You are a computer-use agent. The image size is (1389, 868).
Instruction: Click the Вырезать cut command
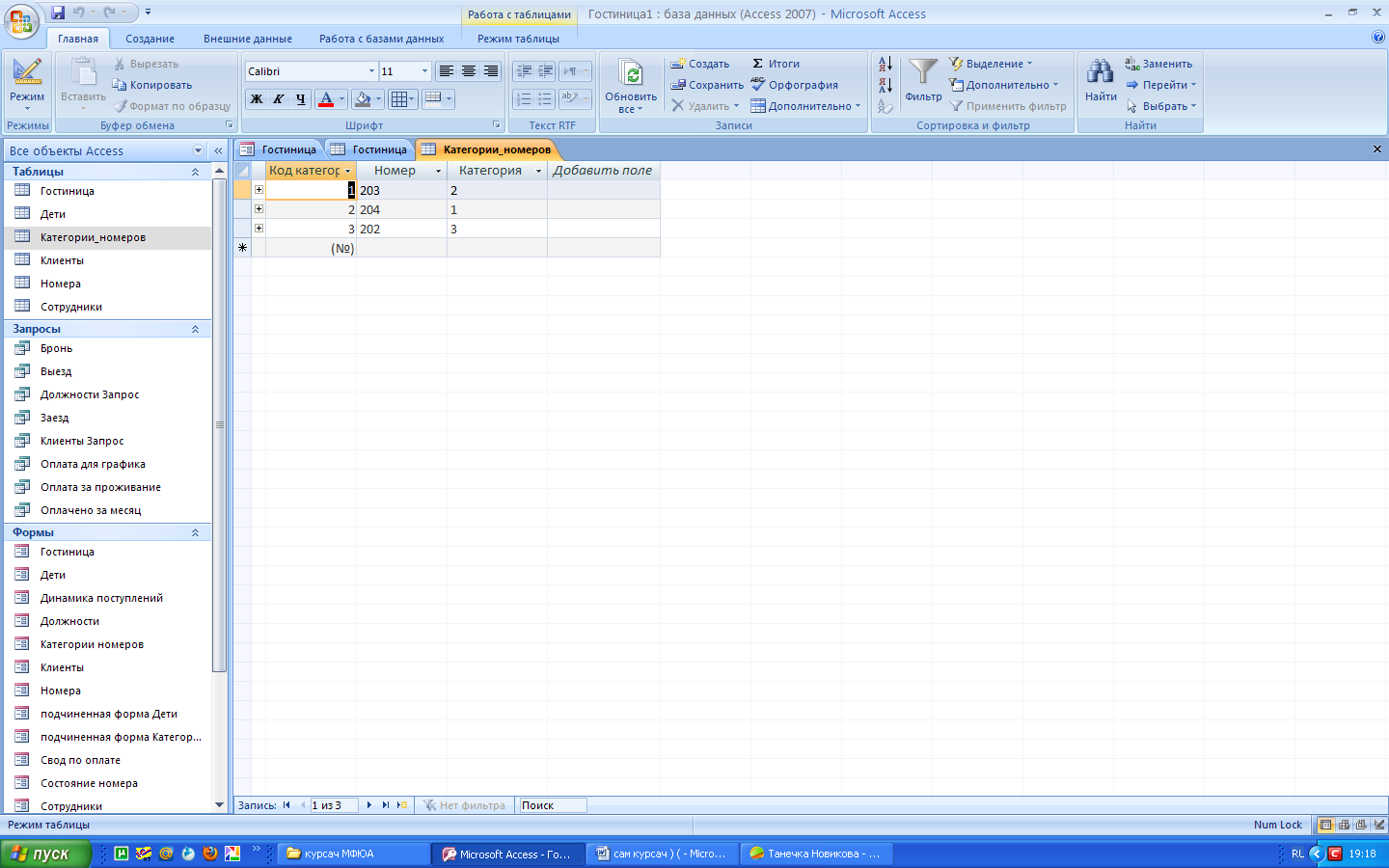147,64
